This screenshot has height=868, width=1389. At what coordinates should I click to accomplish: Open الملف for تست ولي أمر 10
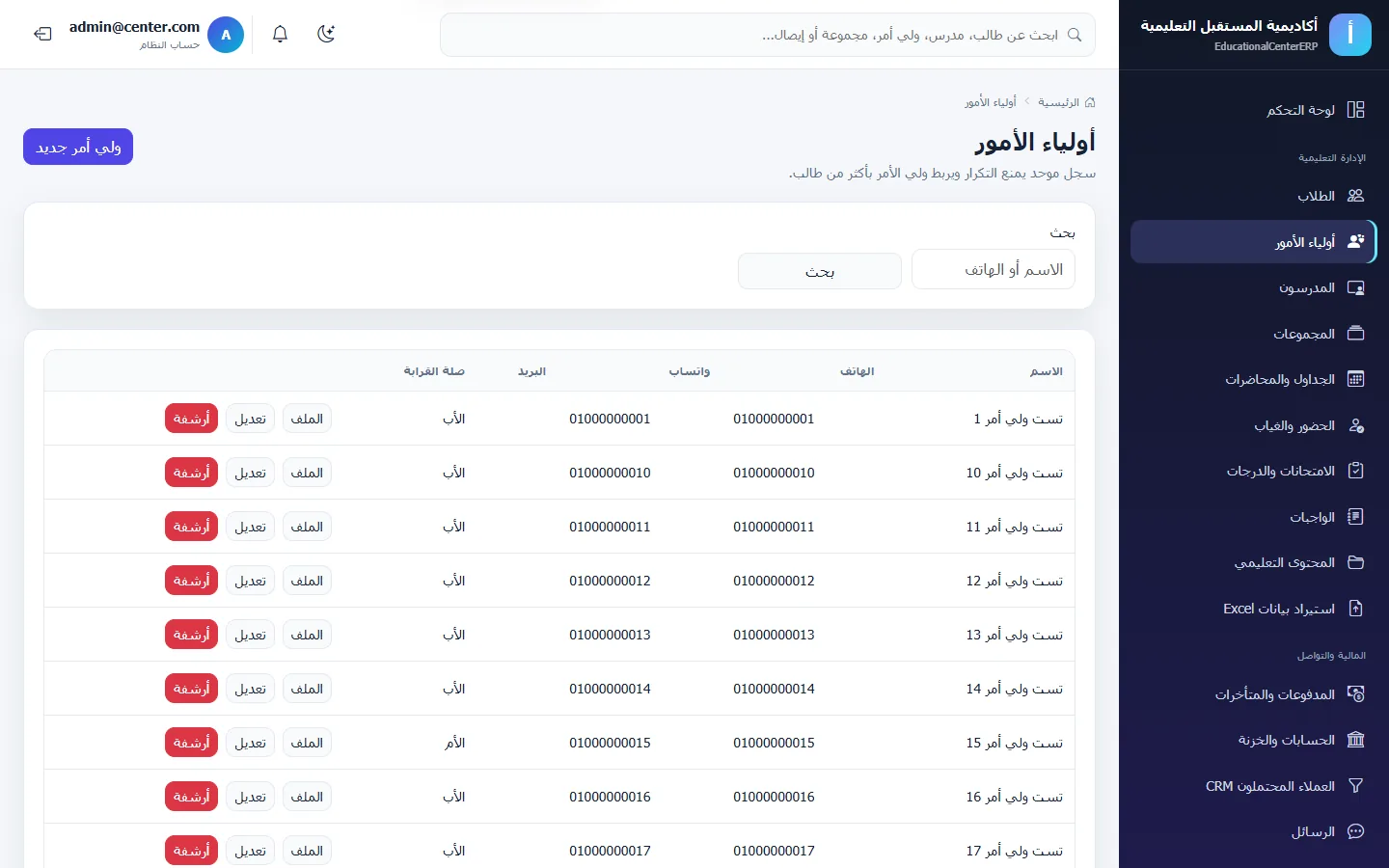[x=307, y=473]
